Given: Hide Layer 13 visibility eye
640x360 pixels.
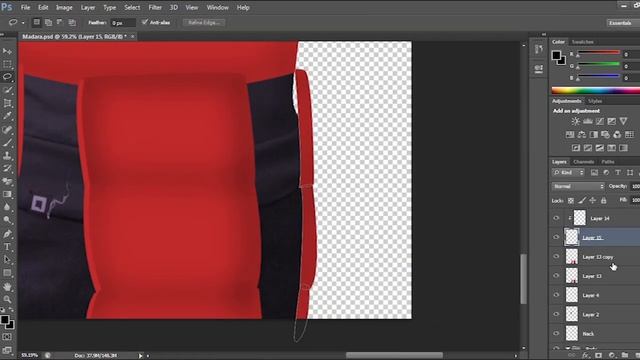Looking at the screenshot, I should click(556, 276).
